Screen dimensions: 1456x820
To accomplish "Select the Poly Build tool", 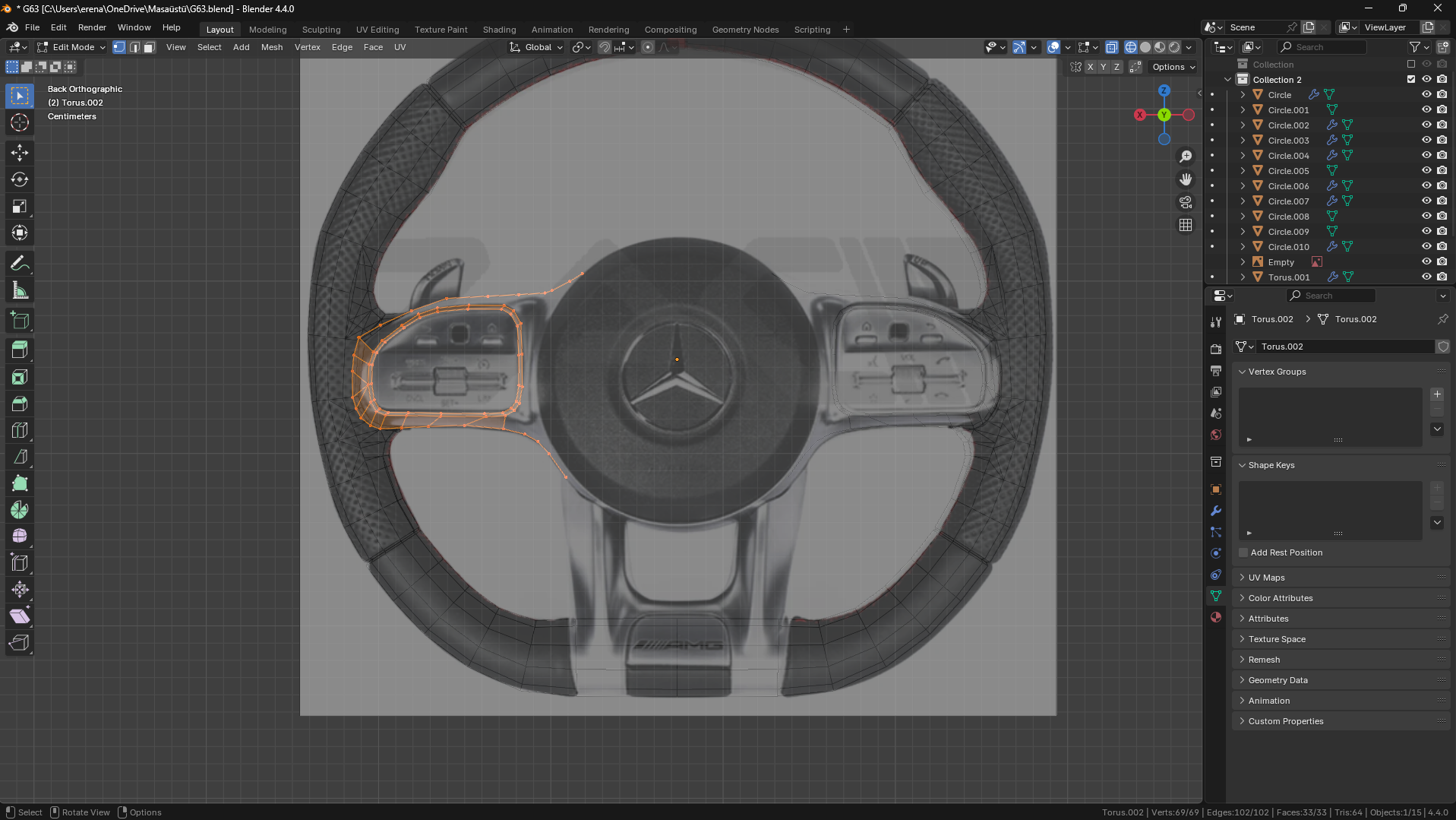I will tap(20, 483).
